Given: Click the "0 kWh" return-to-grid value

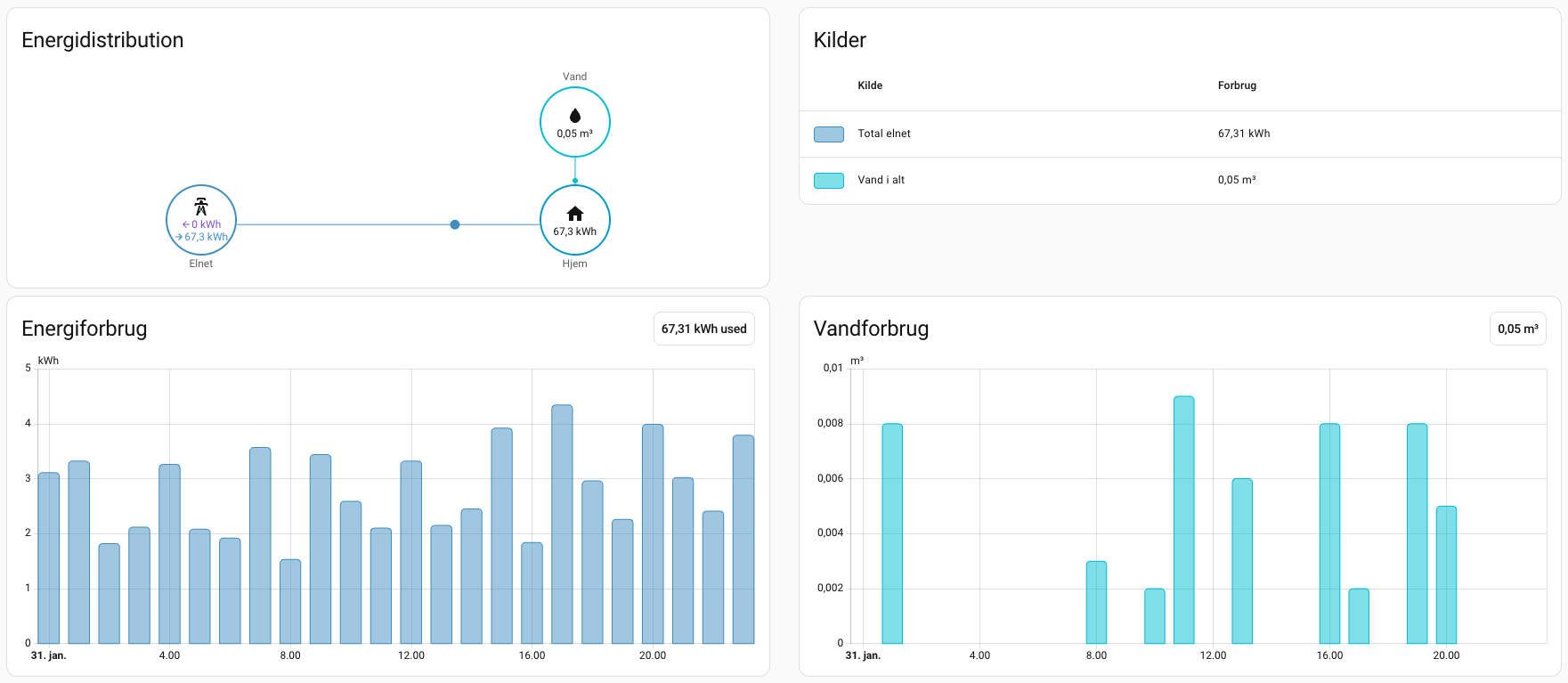Looking at the screenshot, I should (x=202, y=224).
